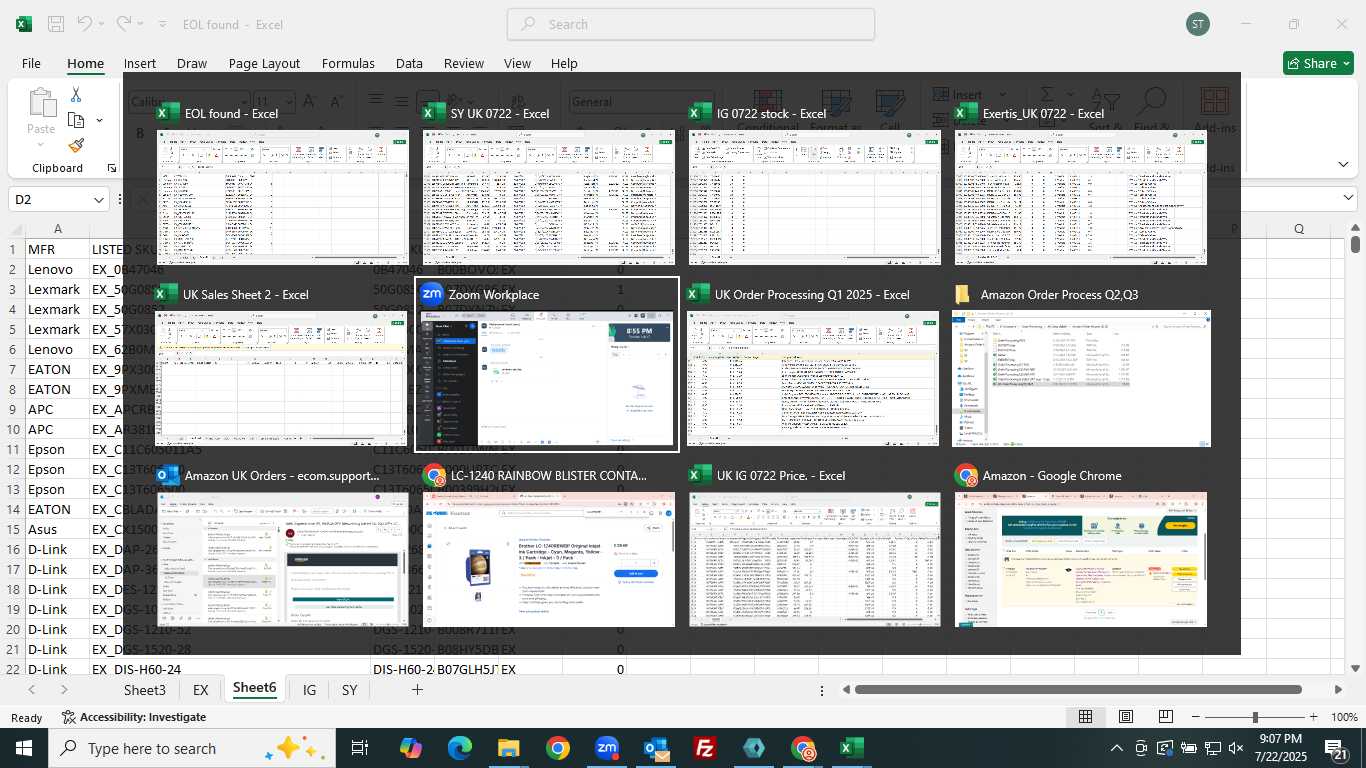The height and width of the screenshot is (768, 1366).
Task: Select the Format Painter brush icon
Action: [76, 145]
